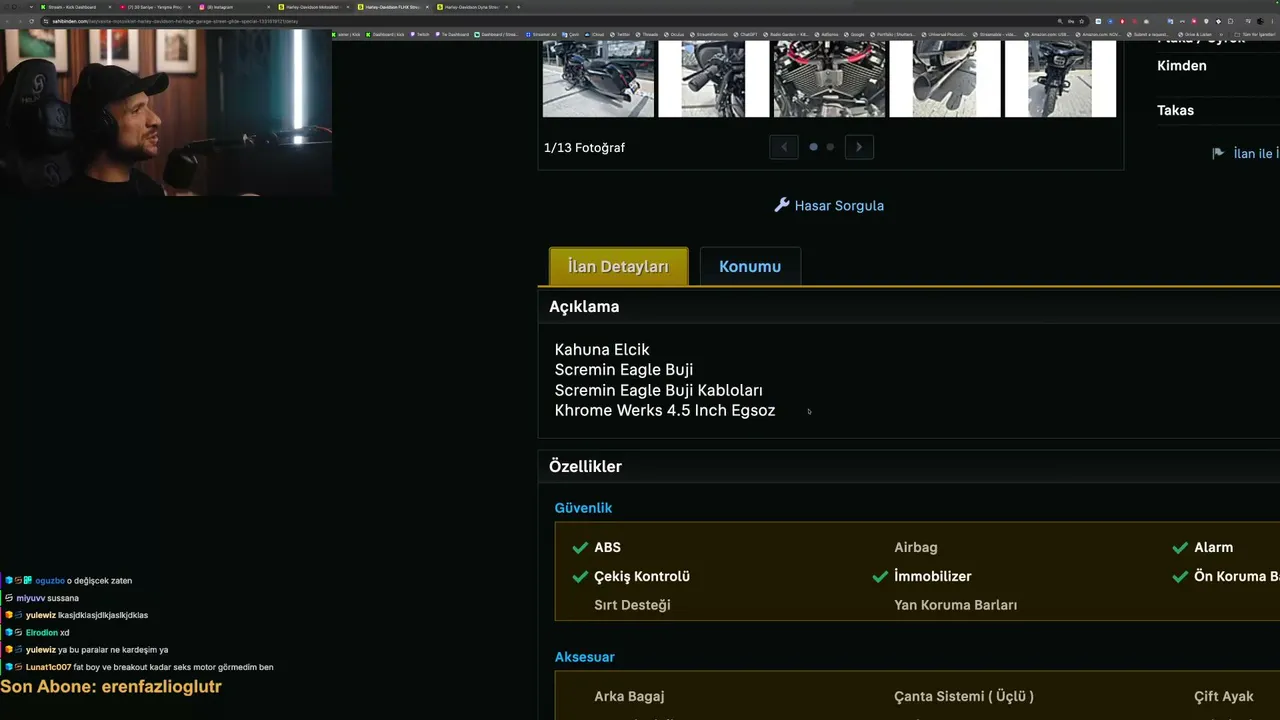Click the Airbag feature label
Screen dimensions: 1280x720
pyautogui.click(x=916, y=547)
